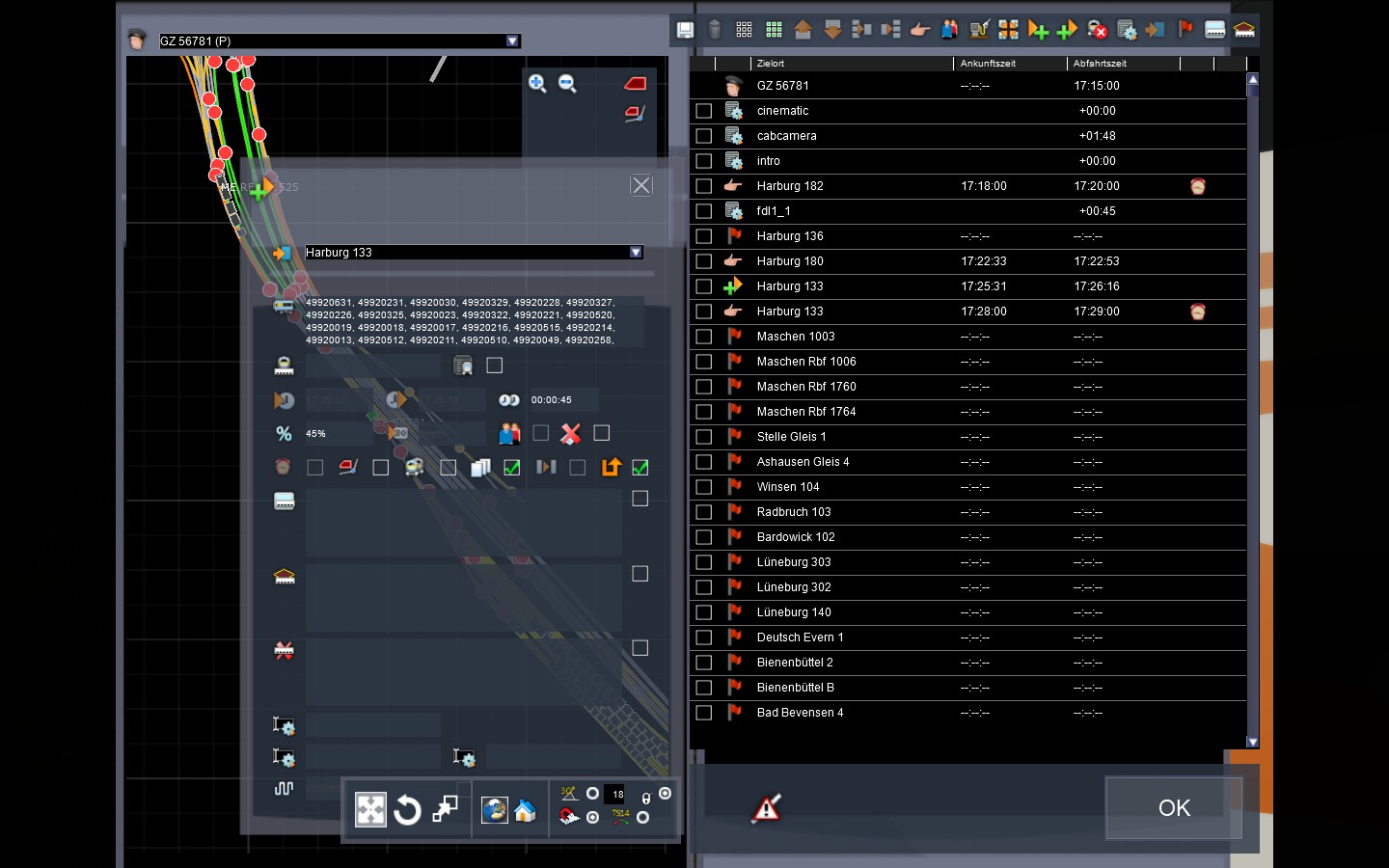Toggle checkbox to the right of the red X icon

(x=602, y=433)
